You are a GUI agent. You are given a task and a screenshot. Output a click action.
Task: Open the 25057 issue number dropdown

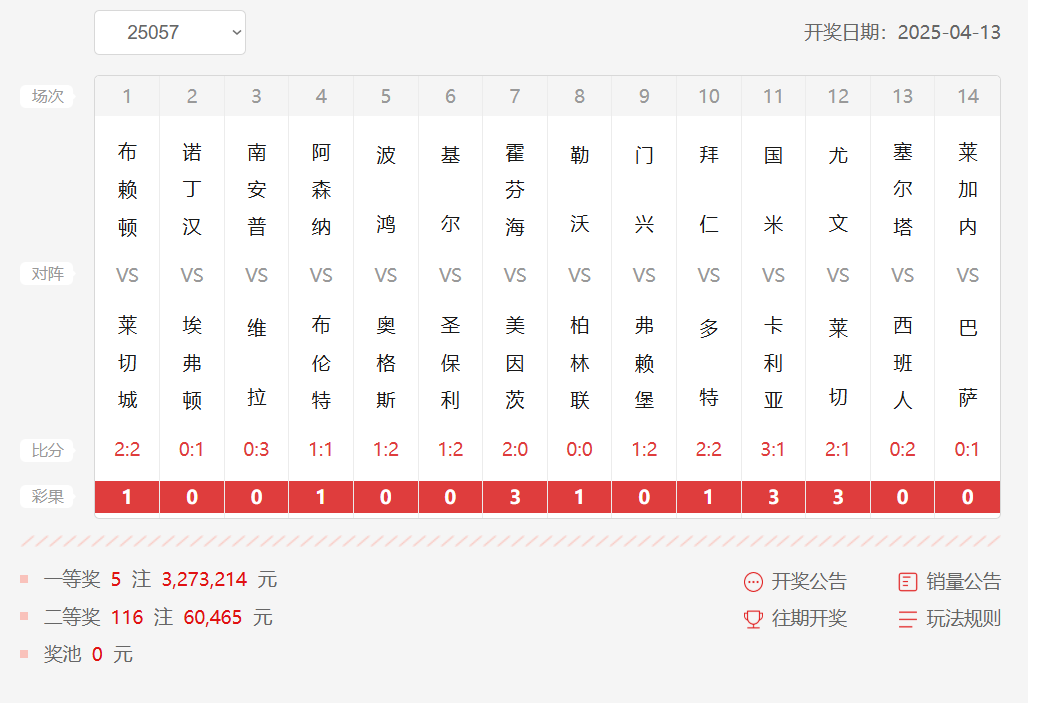coord(170,32)
